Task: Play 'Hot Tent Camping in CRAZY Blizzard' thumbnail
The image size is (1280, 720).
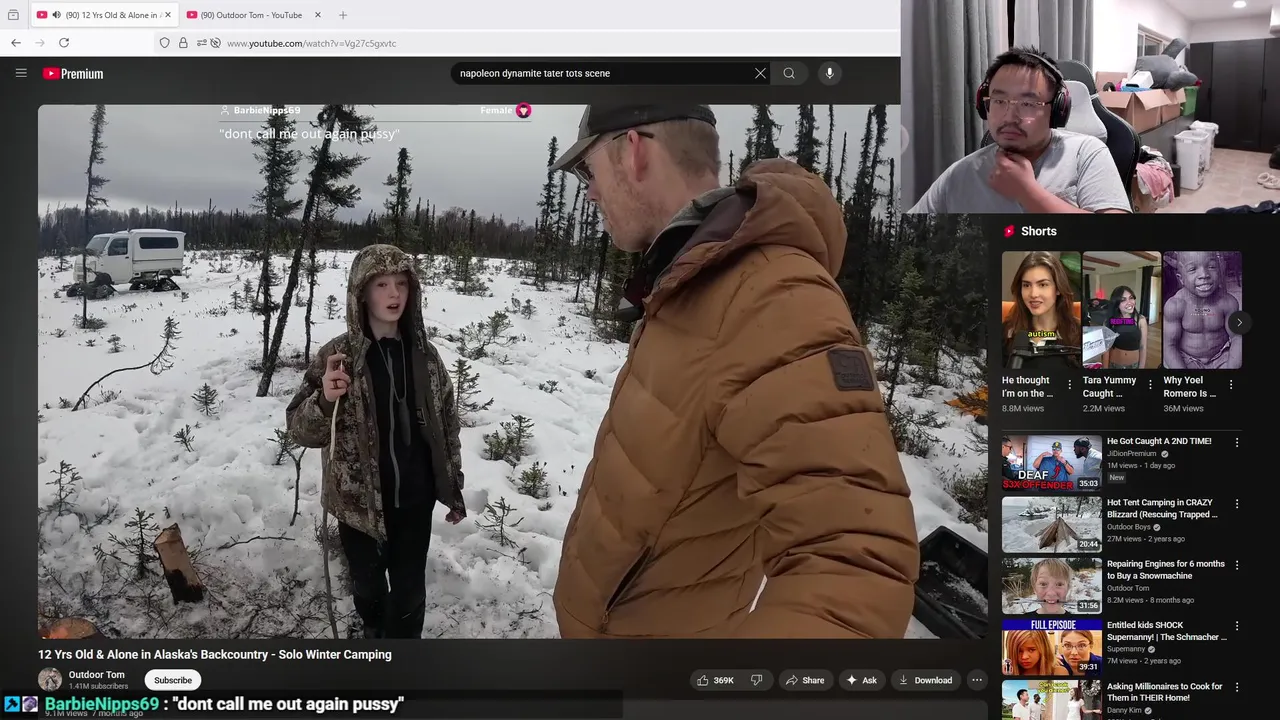Action: tap(1052, 524)
